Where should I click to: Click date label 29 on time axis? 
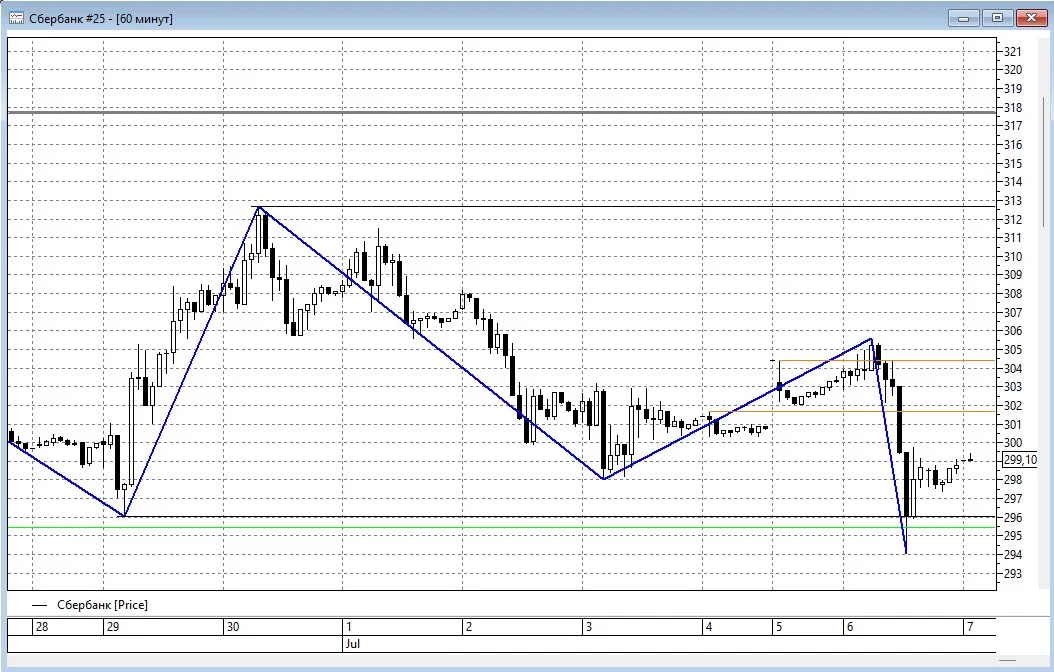click(x=113, y=627)
